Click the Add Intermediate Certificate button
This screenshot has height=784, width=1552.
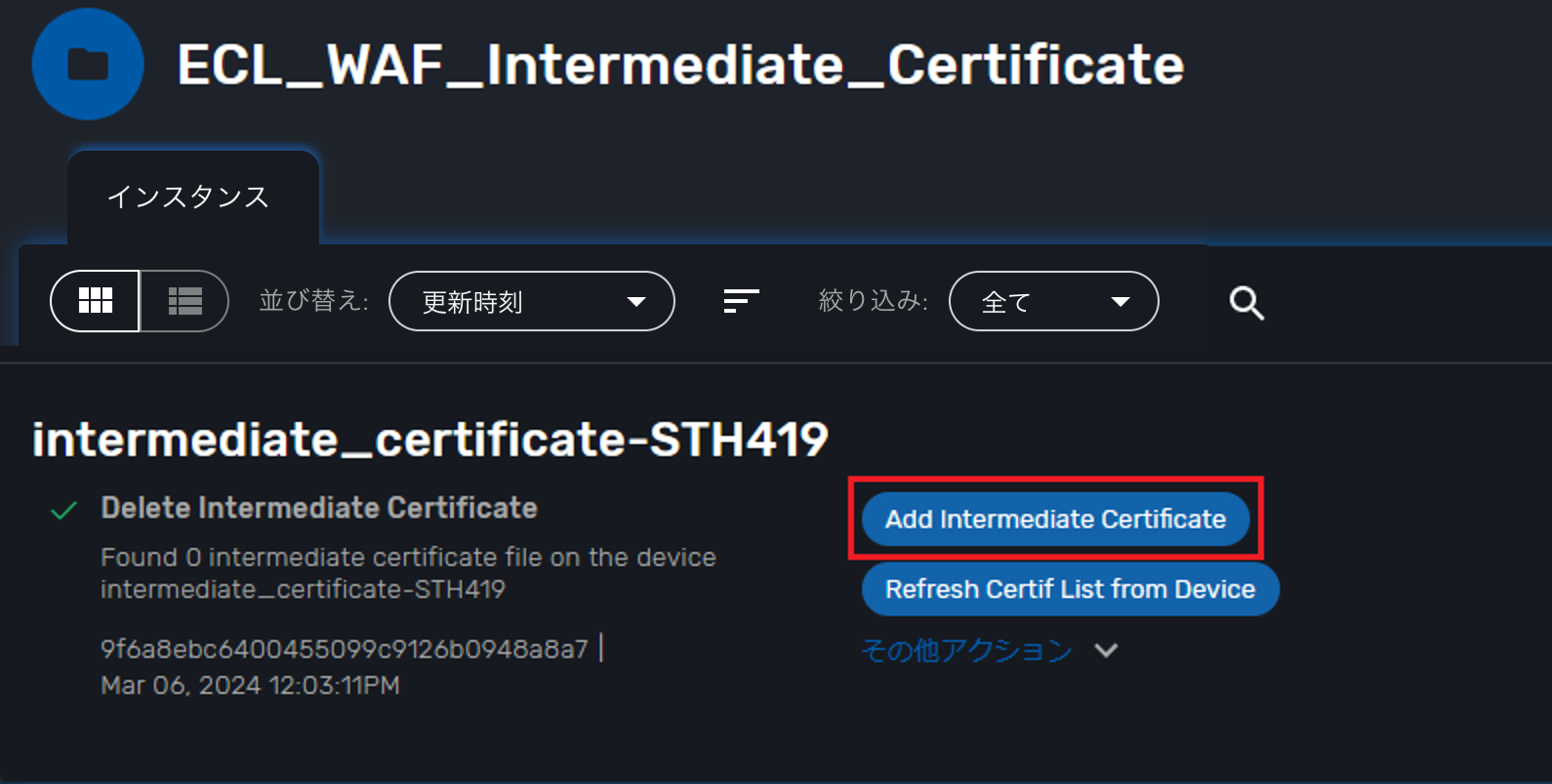click(1056, 518)
